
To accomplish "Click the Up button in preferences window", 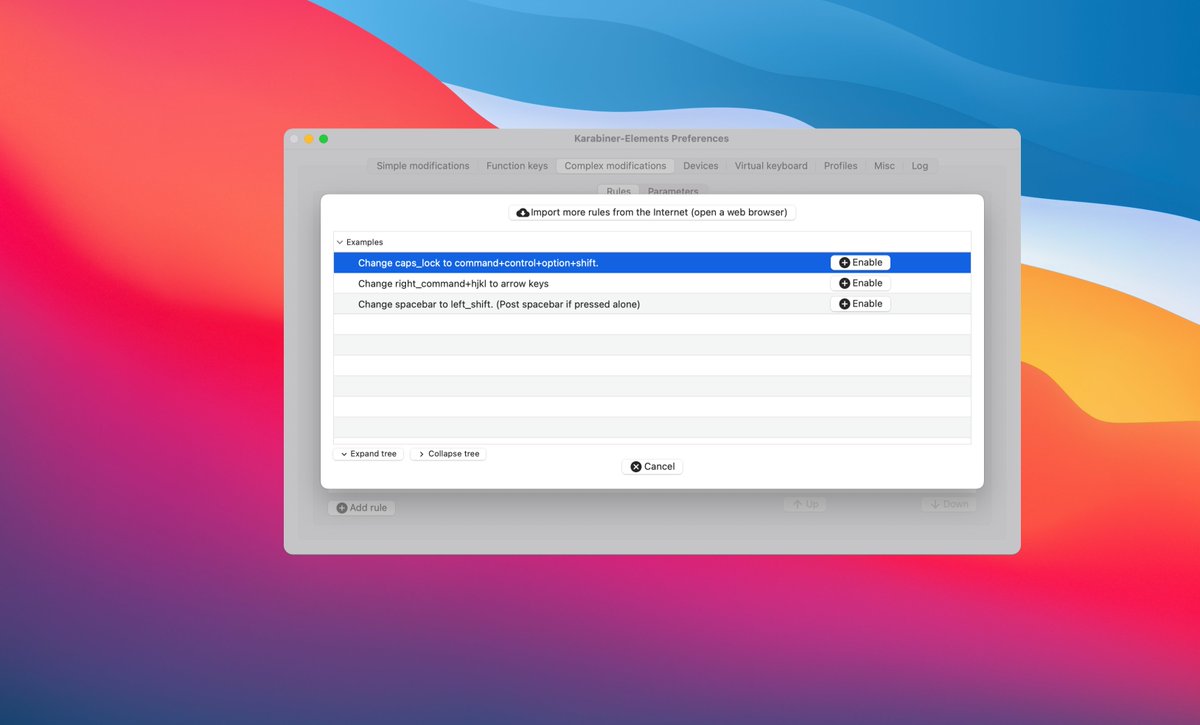I will (x=805, y=504).
